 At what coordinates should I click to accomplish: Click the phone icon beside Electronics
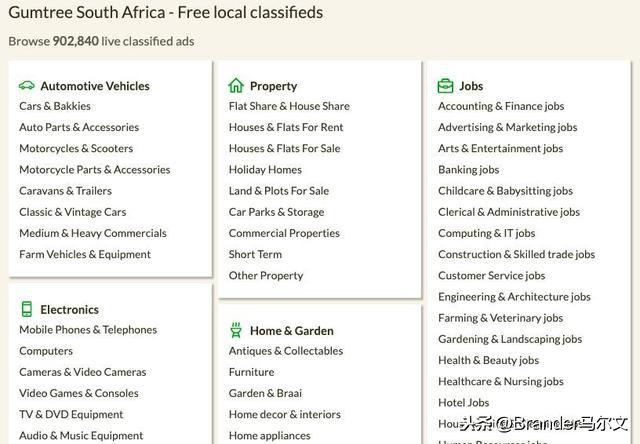pos(27,309)
